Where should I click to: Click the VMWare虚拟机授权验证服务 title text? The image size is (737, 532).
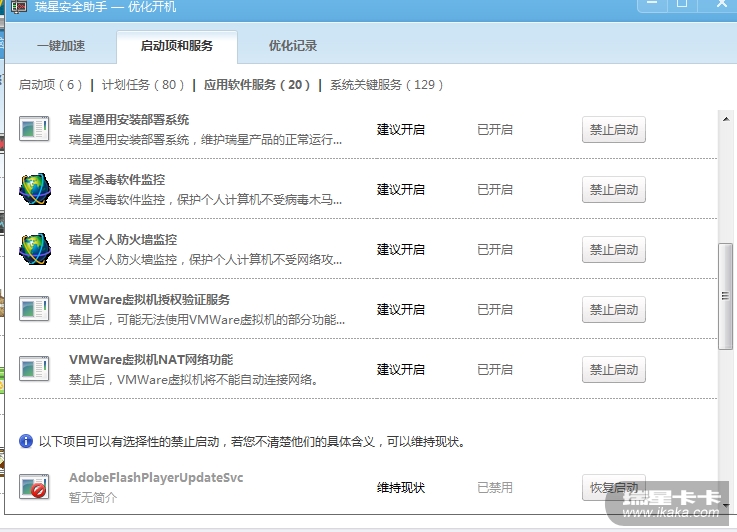[x=149, y=300]
